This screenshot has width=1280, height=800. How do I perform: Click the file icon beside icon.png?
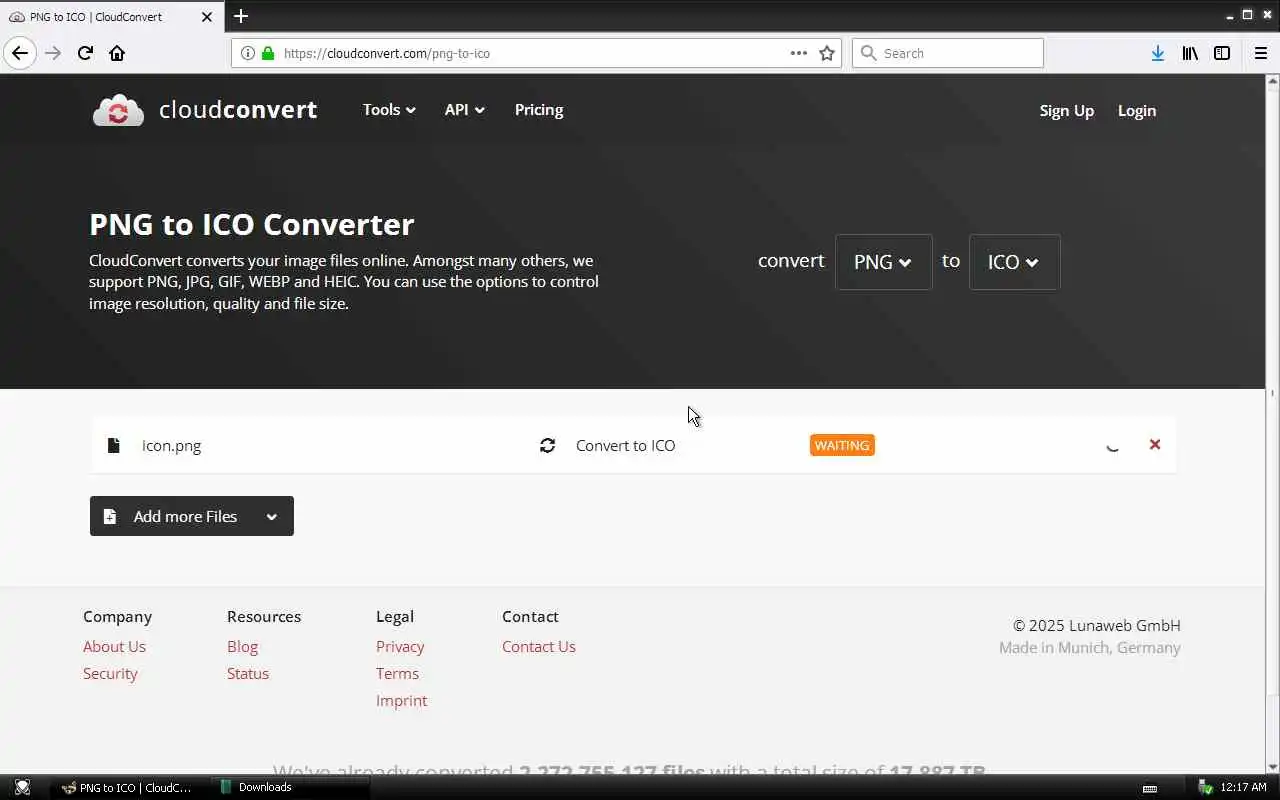click(114, 445)
